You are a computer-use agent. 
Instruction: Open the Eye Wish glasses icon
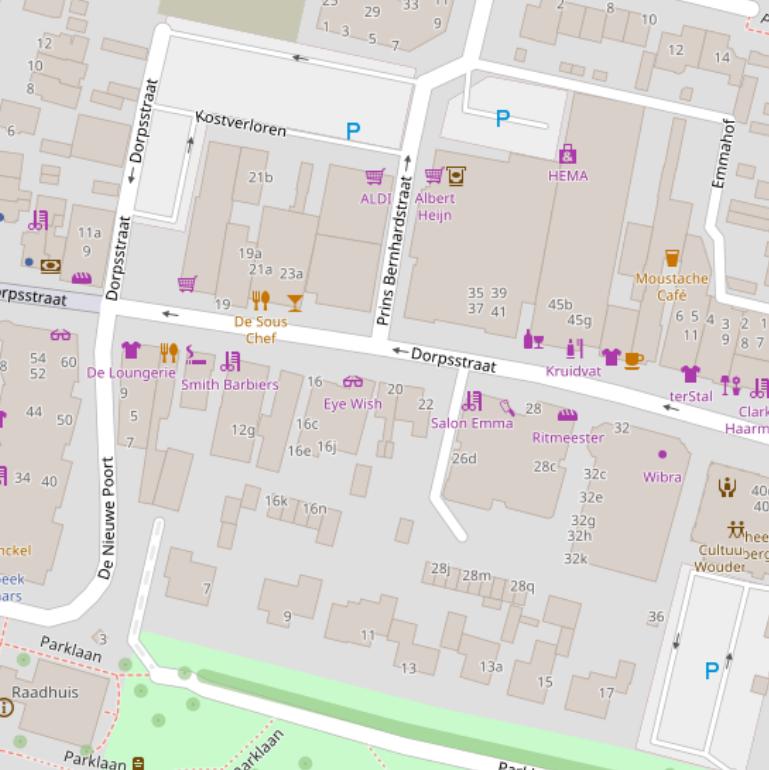point(353,381)
